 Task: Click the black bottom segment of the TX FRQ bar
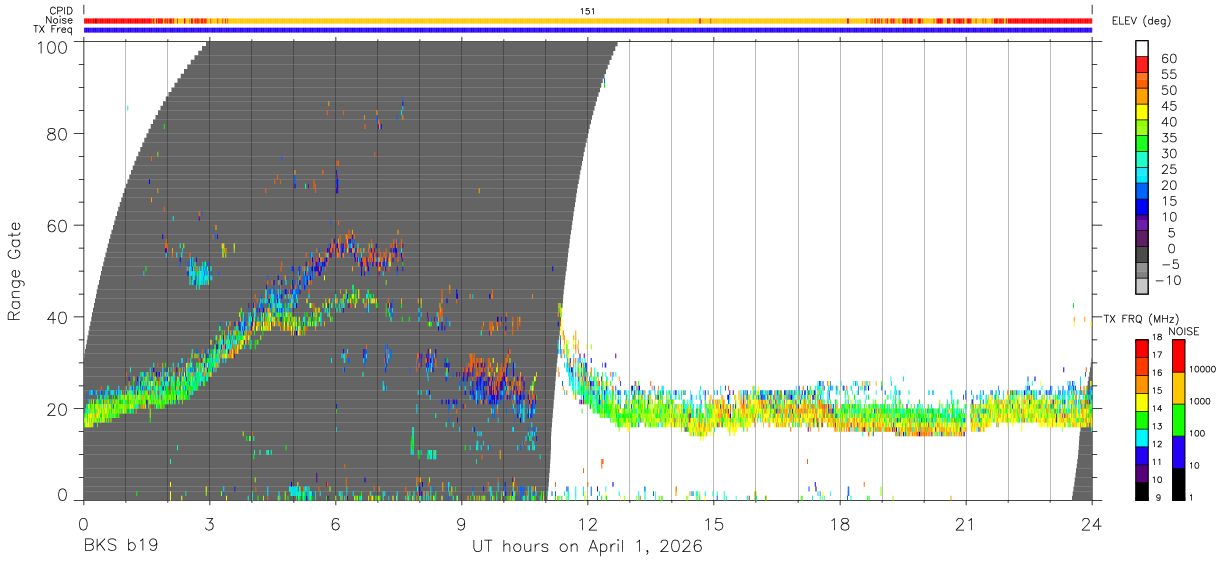tap(1142, 491)
